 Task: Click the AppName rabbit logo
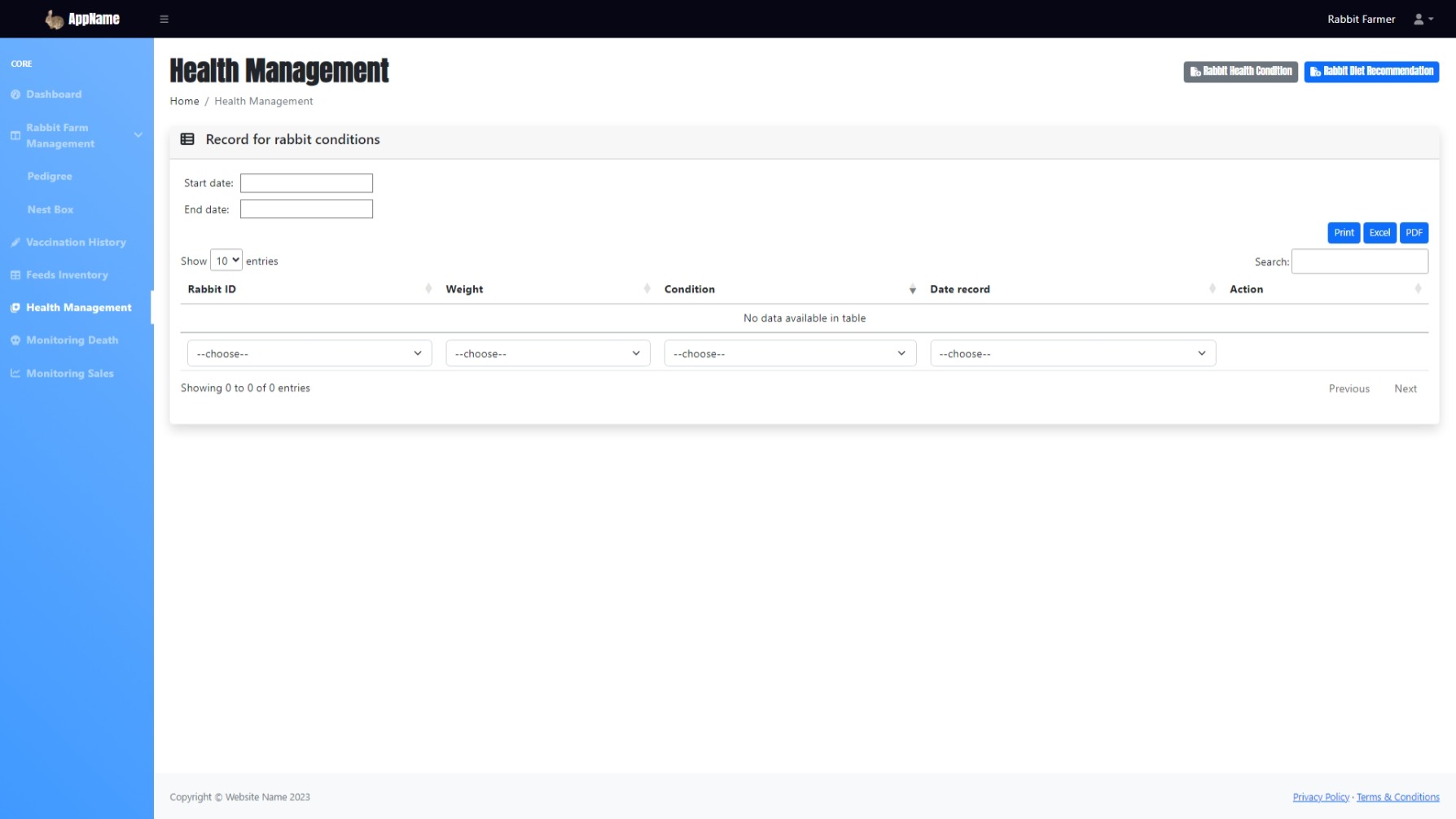coord(55,19)
